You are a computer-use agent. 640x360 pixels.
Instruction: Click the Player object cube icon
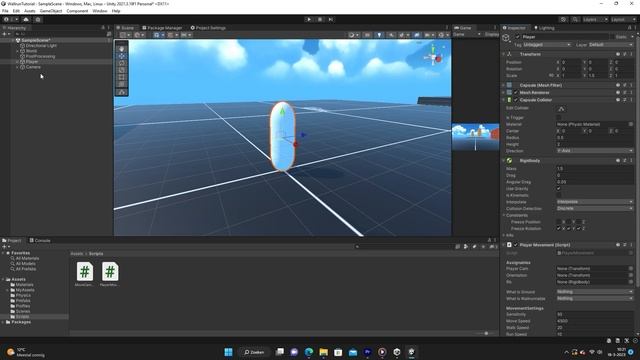click(506, 38)
